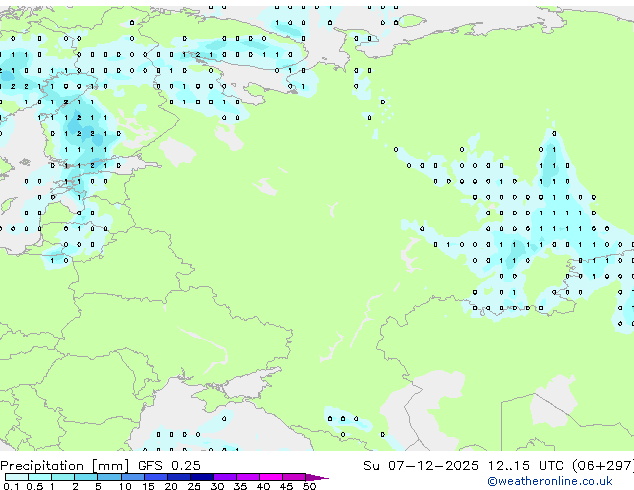Pick the 10–15 mm legend color swatch
Viewport: 634px width, 490px height.
click(132, 477)
